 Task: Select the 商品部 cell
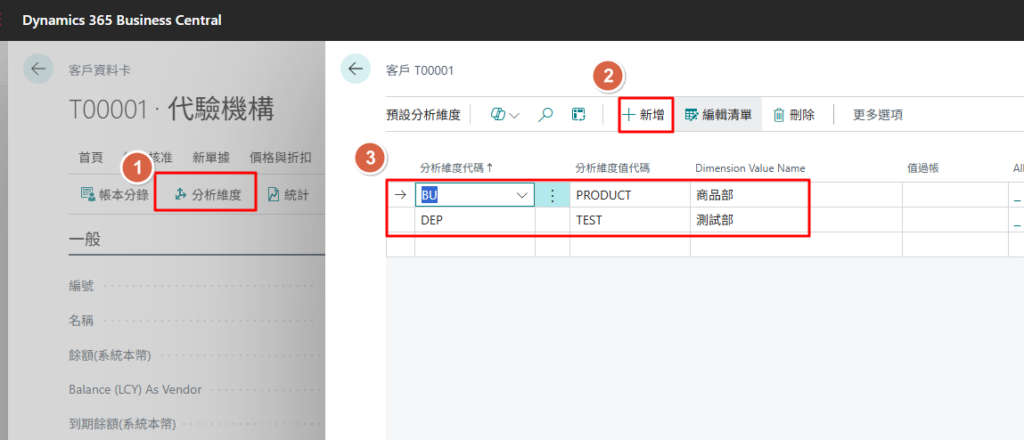pyautogui.click(x=795, y=195)
